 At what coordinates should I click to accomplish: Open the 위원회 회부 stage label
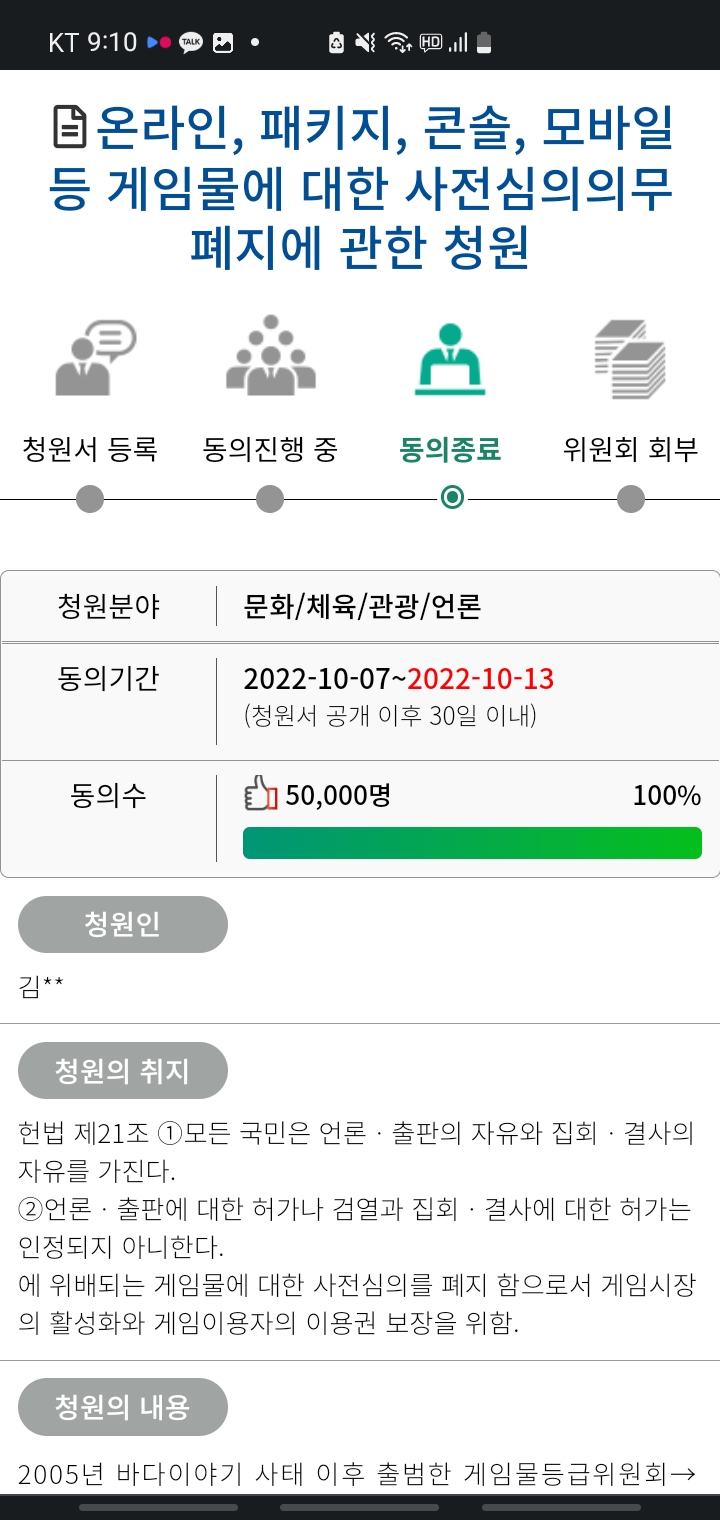click(630, 450)
